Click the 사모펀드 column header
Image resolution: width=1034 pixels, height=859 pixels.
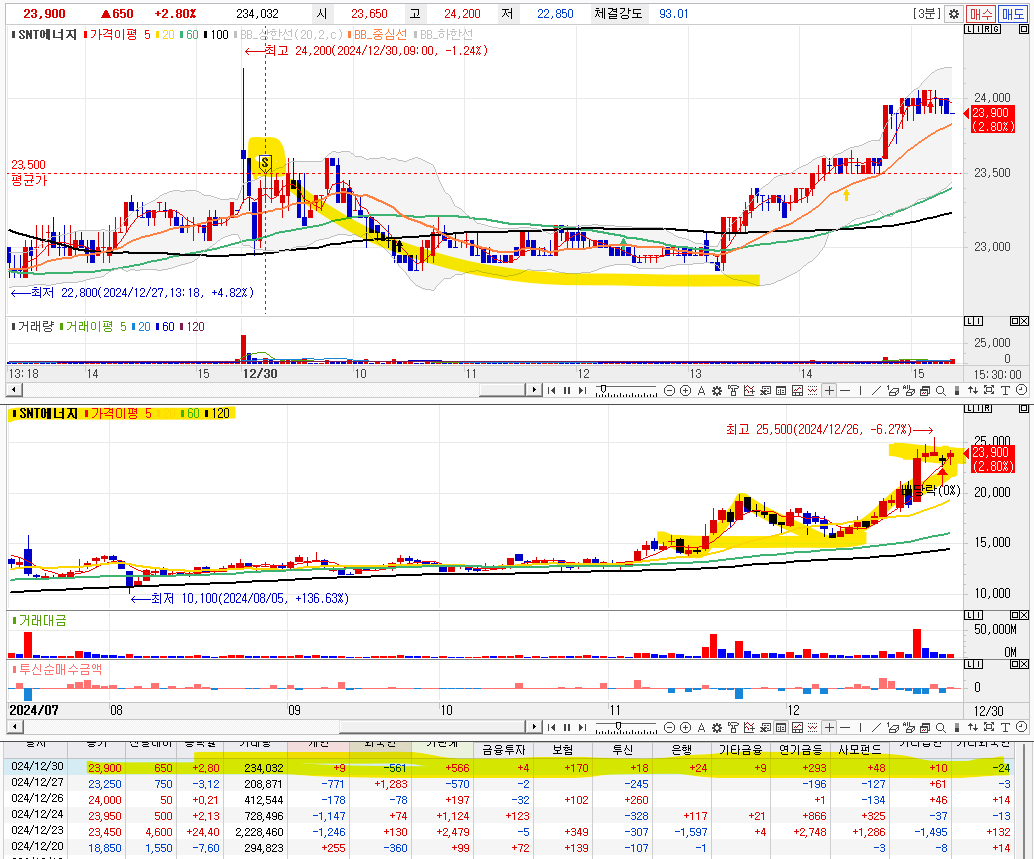pos(859,750)
